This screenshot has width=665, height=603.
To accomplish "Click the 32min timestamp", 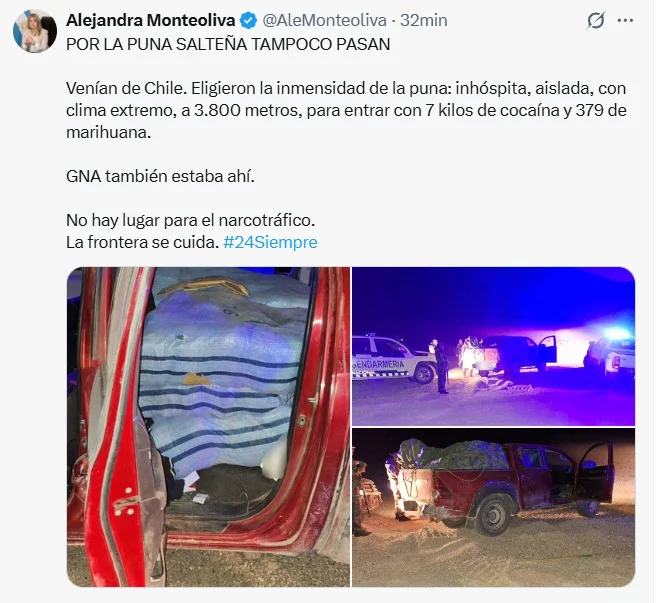I will (424, 20).
